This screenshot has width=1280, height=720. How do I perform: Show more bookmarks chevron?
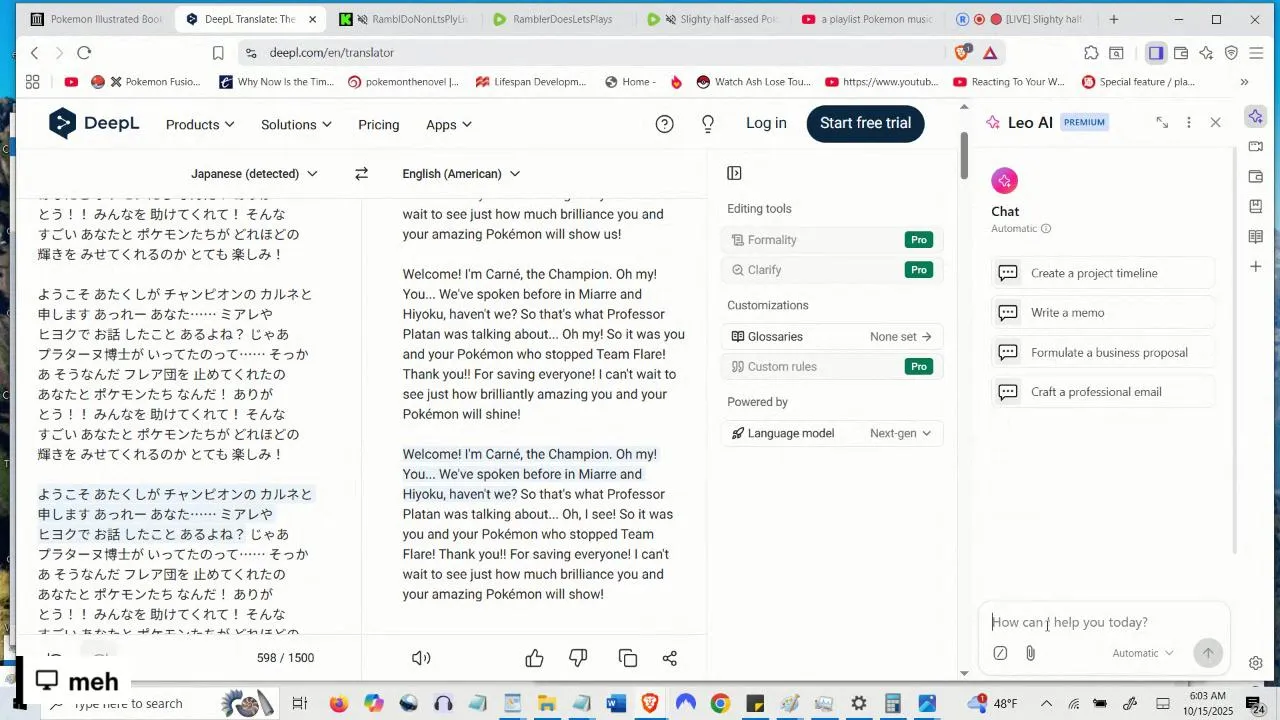click(1244, 82)
